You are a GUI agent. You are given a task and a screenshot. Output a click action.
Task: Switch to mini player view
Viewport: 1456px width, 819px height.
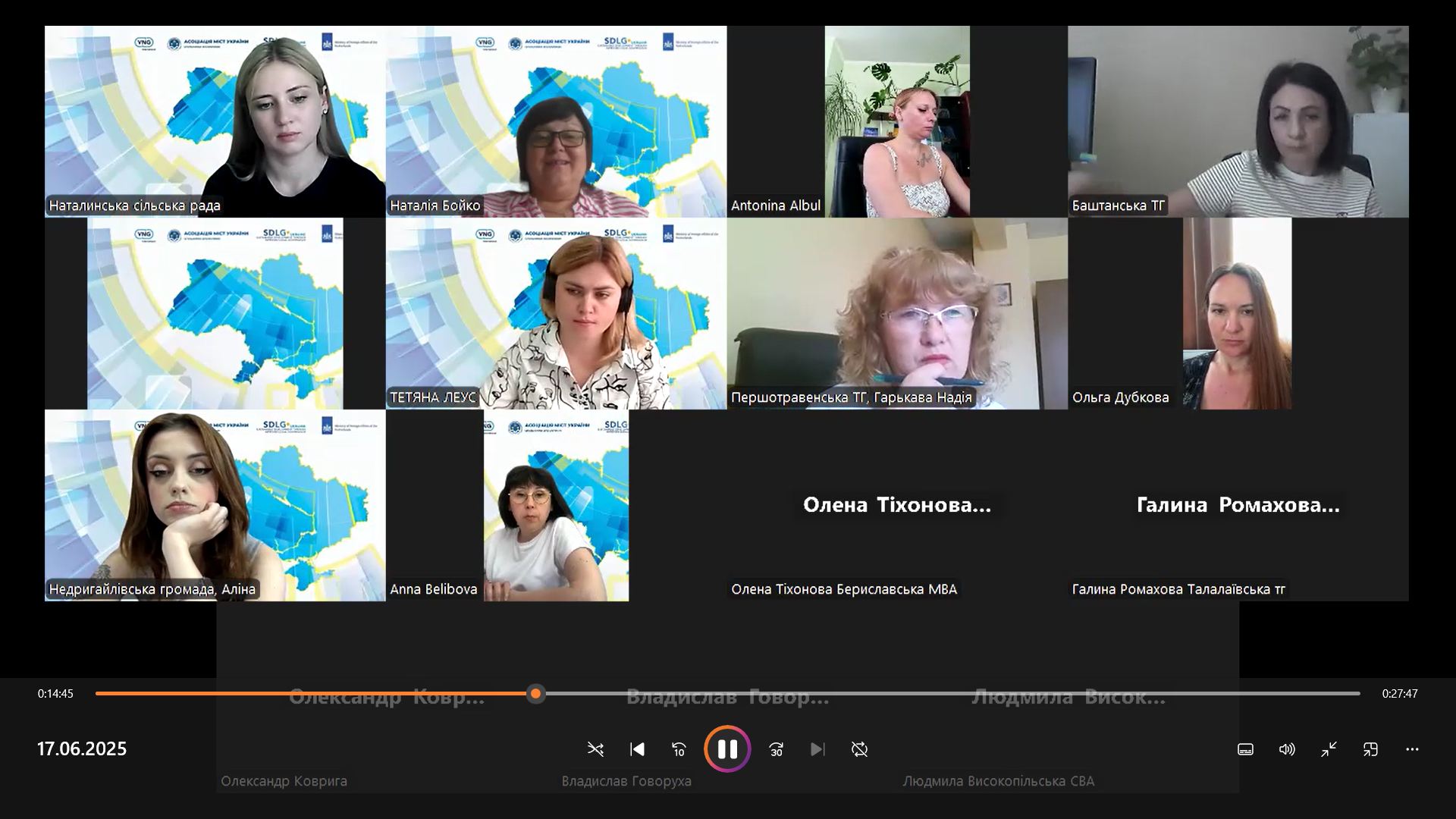pos(1370,749)
